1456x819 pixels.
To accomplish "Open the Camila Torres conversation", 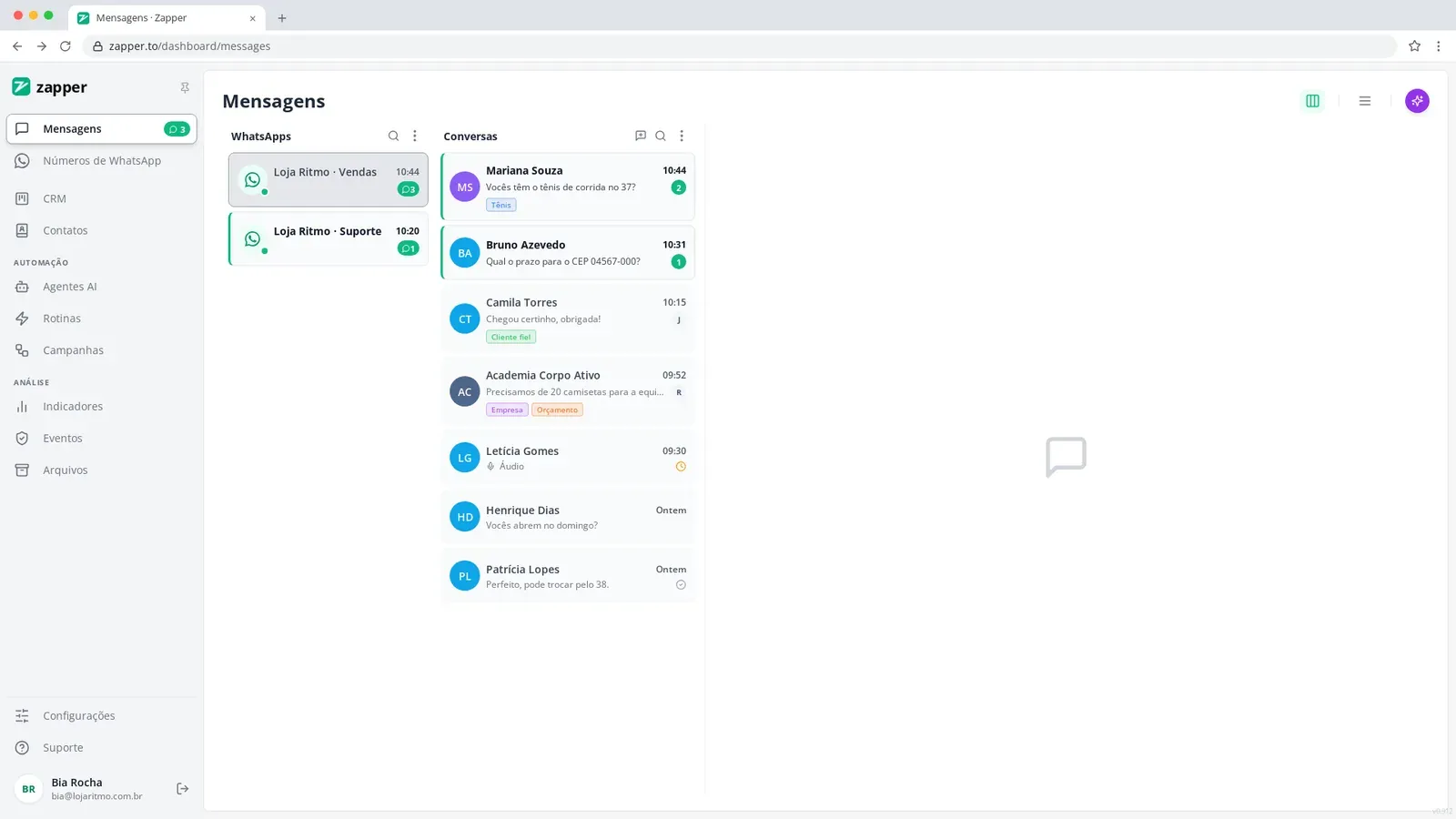I will [568, 318].
